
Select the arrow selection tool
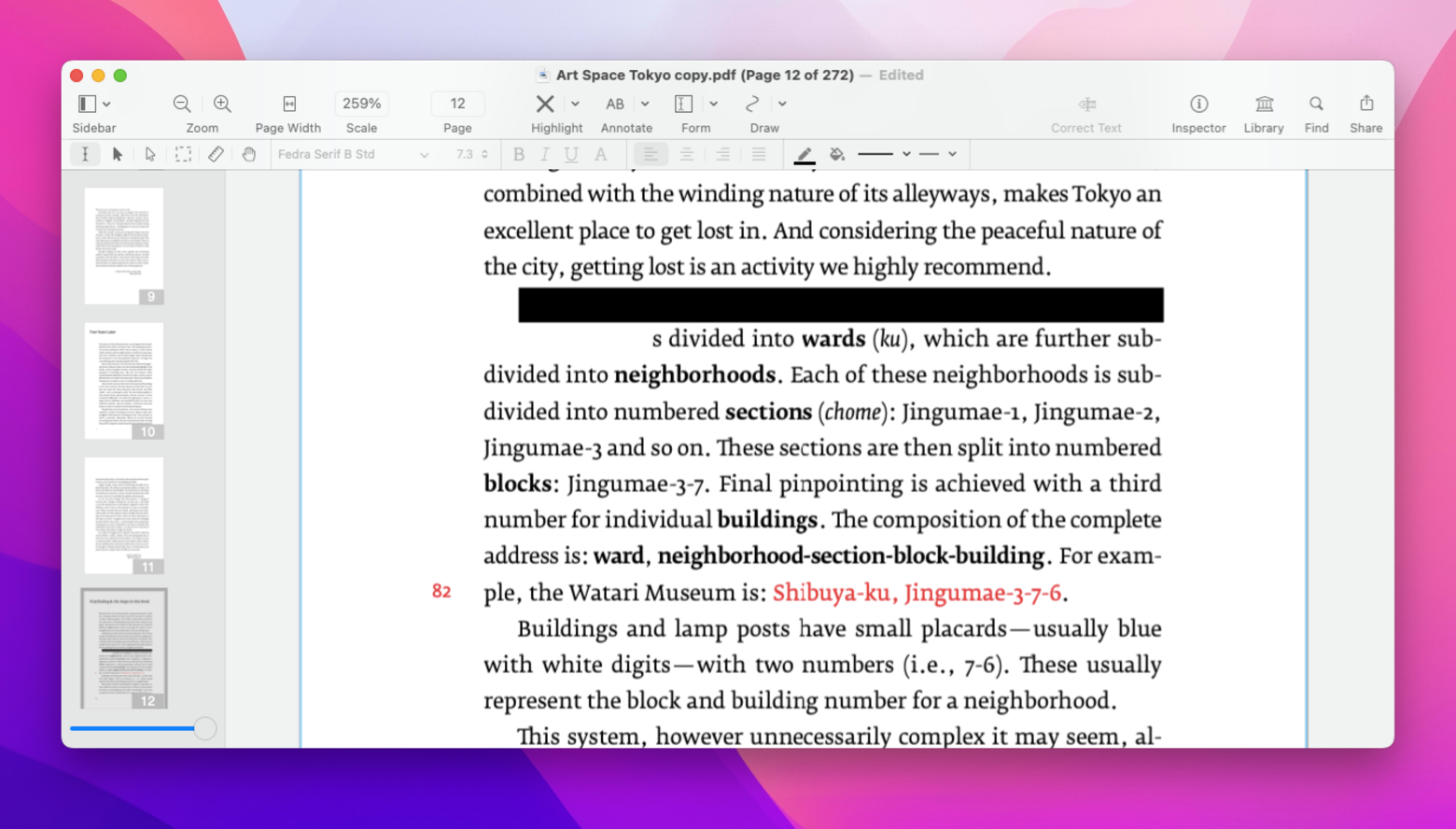(x=118, y=154)
